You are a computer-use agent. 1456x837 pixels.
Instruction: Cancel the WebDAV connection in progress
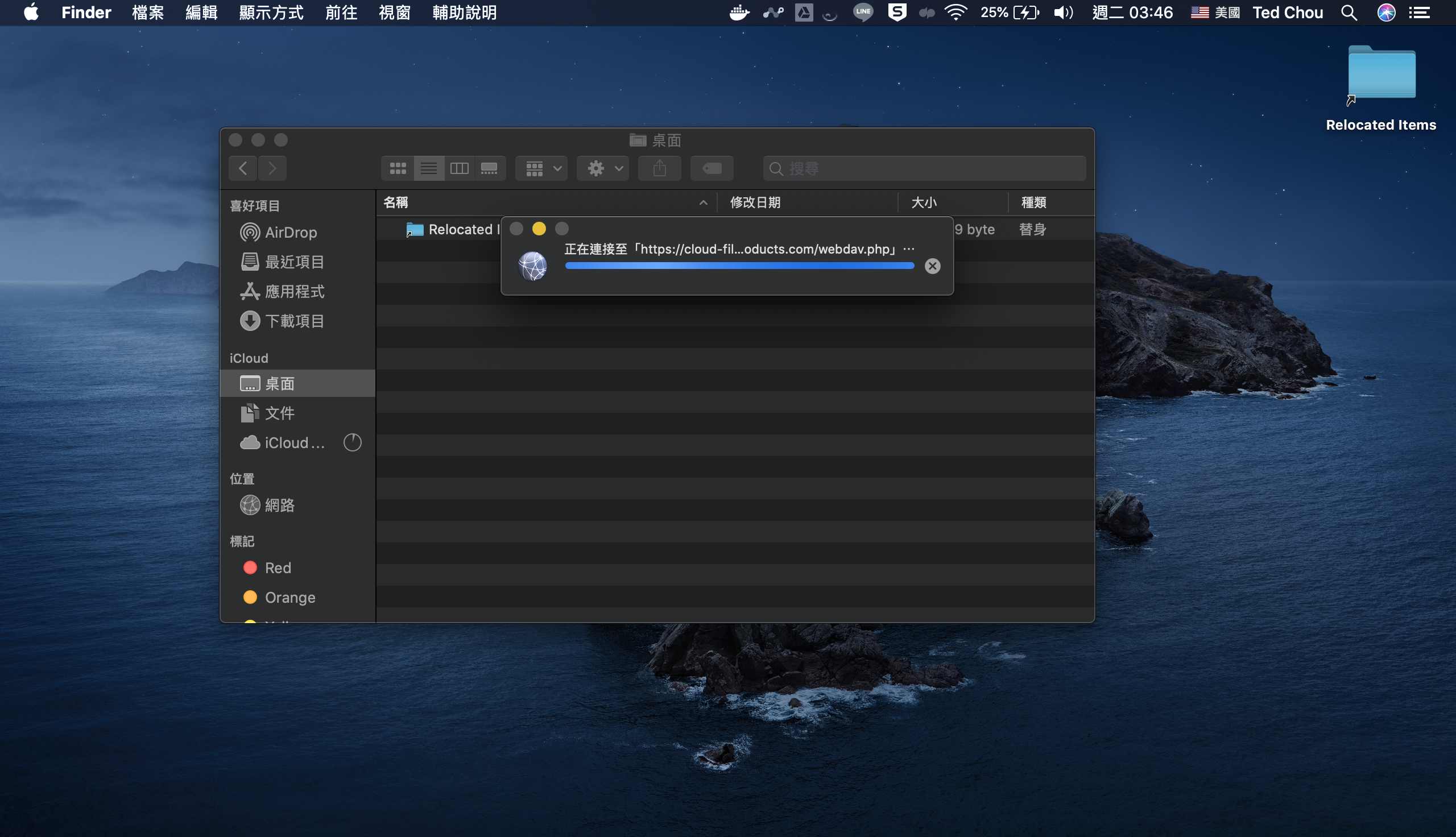click(932, 266)
